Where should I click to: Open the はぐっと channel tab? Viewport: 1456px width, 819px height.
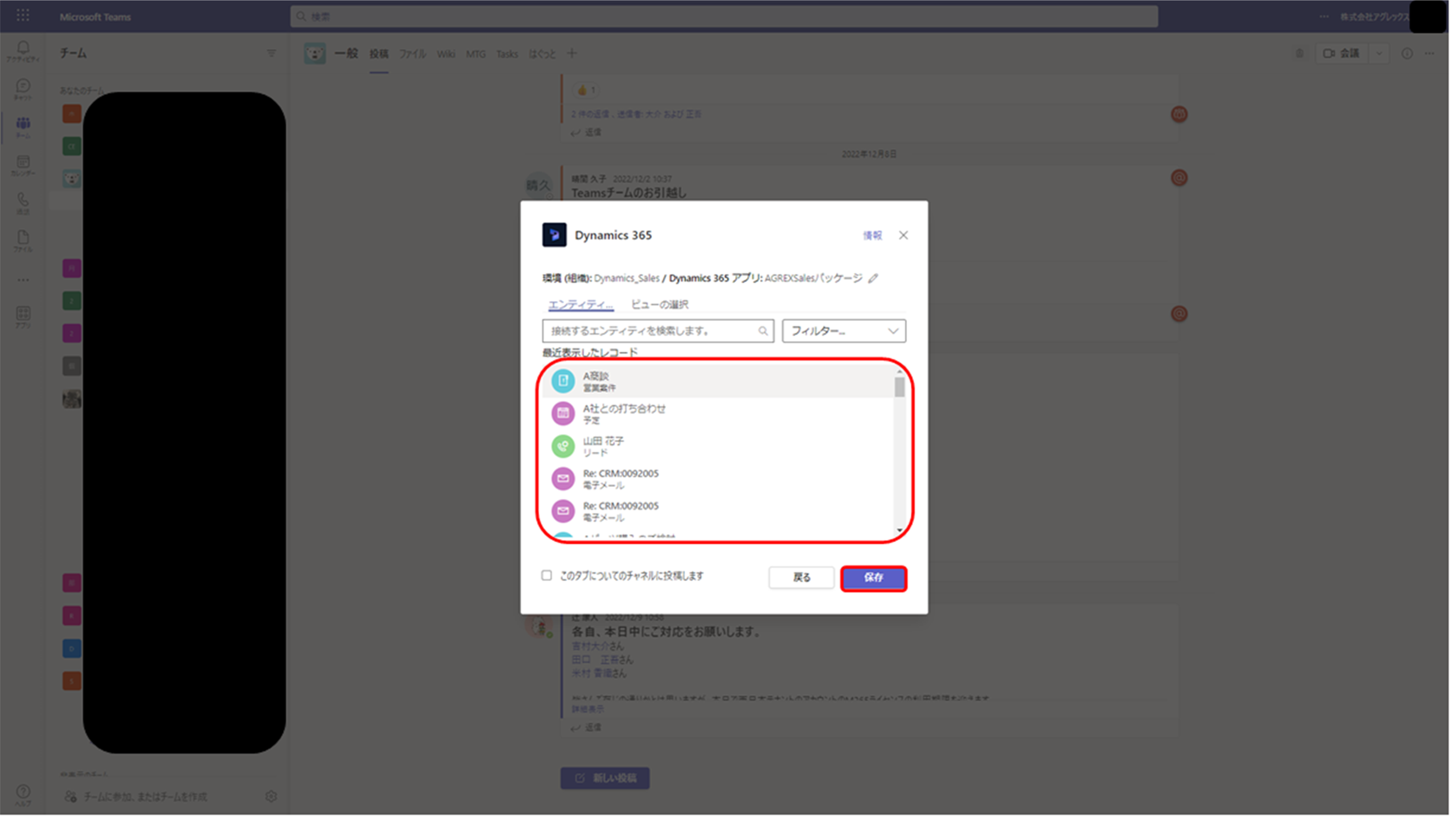pyautogui.click(x=543, y=54)
